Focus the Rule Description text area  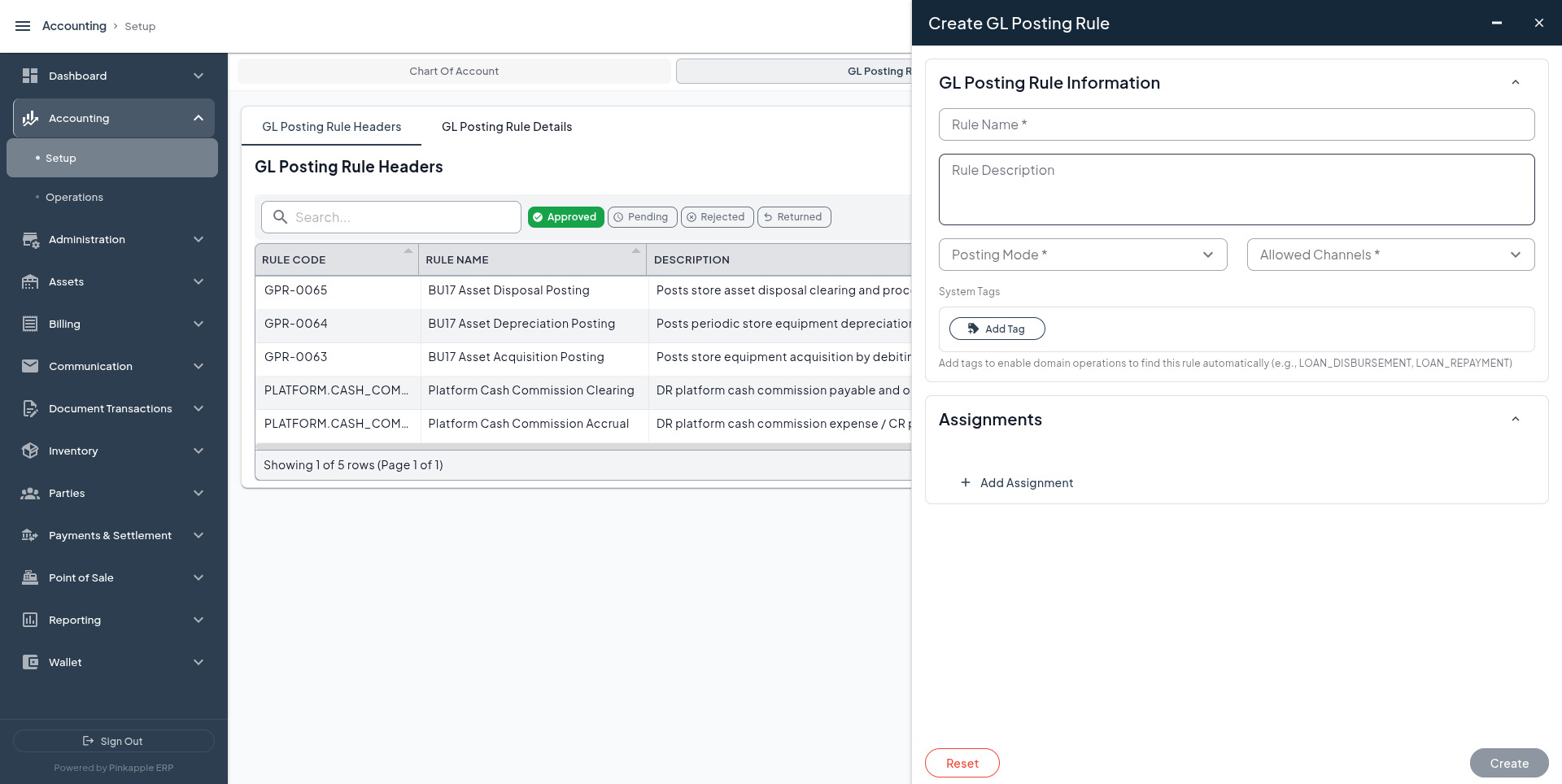(1236, 189)
